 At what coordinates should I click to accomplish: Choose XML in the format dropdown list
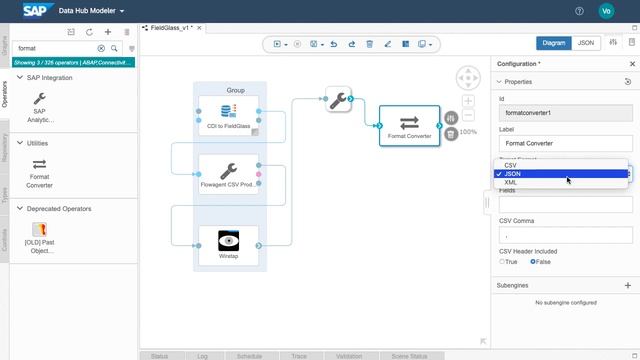(561, 182)
